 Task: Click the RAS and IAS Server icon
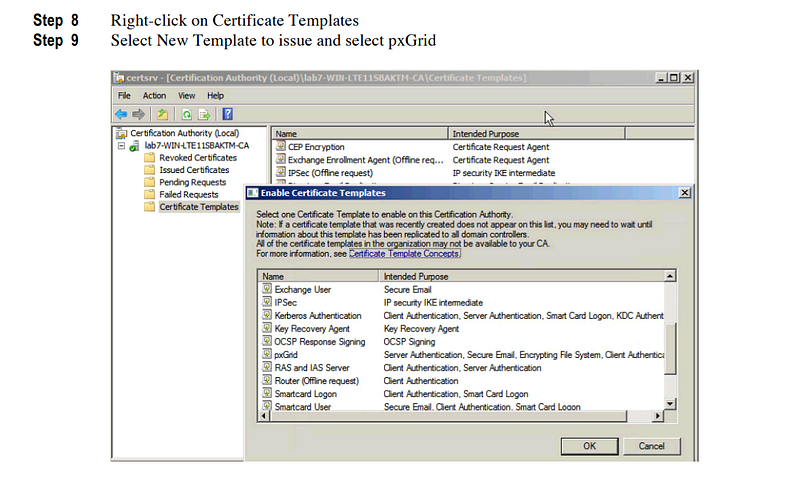267,367
